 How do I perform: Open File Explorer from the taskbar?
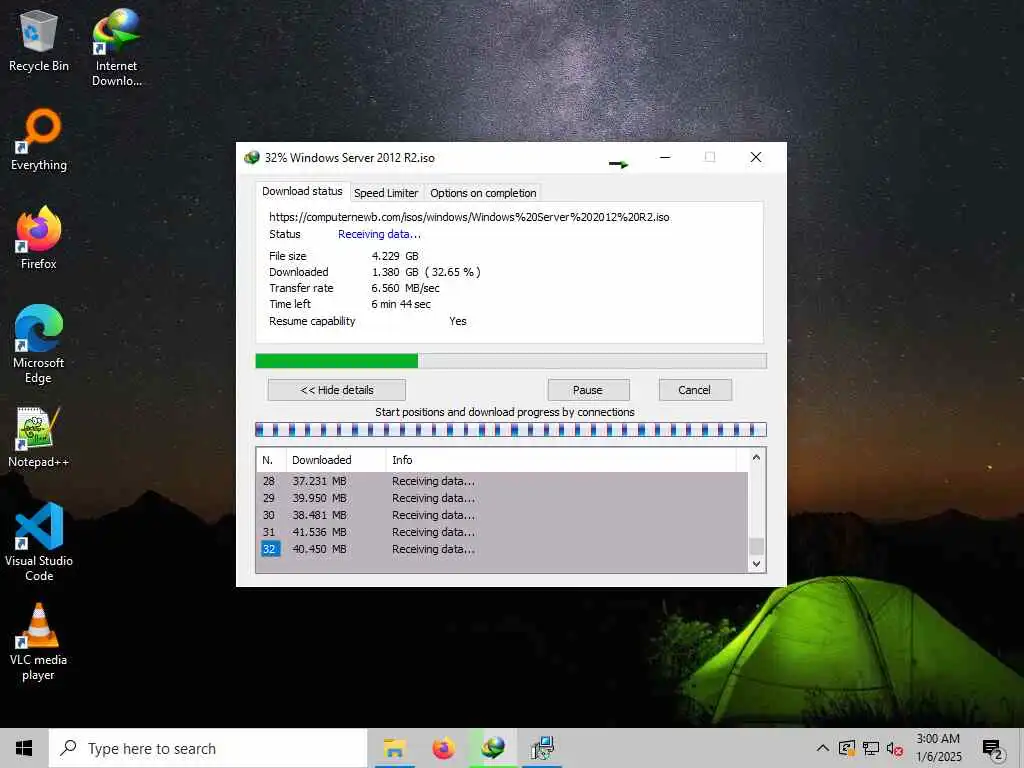[x=394, y=748]
